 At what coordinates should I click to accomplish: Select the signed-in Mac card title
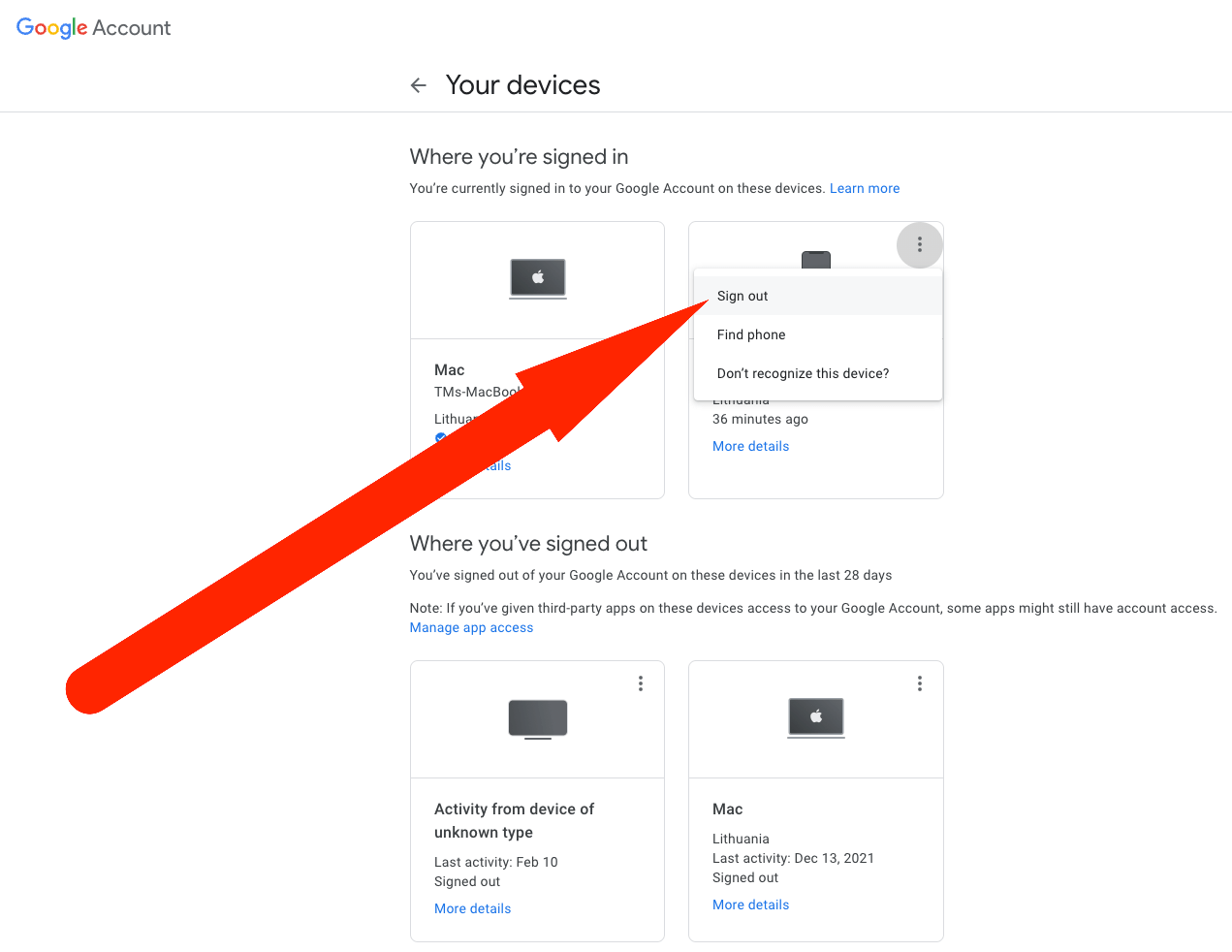click(x=450, y=370)
